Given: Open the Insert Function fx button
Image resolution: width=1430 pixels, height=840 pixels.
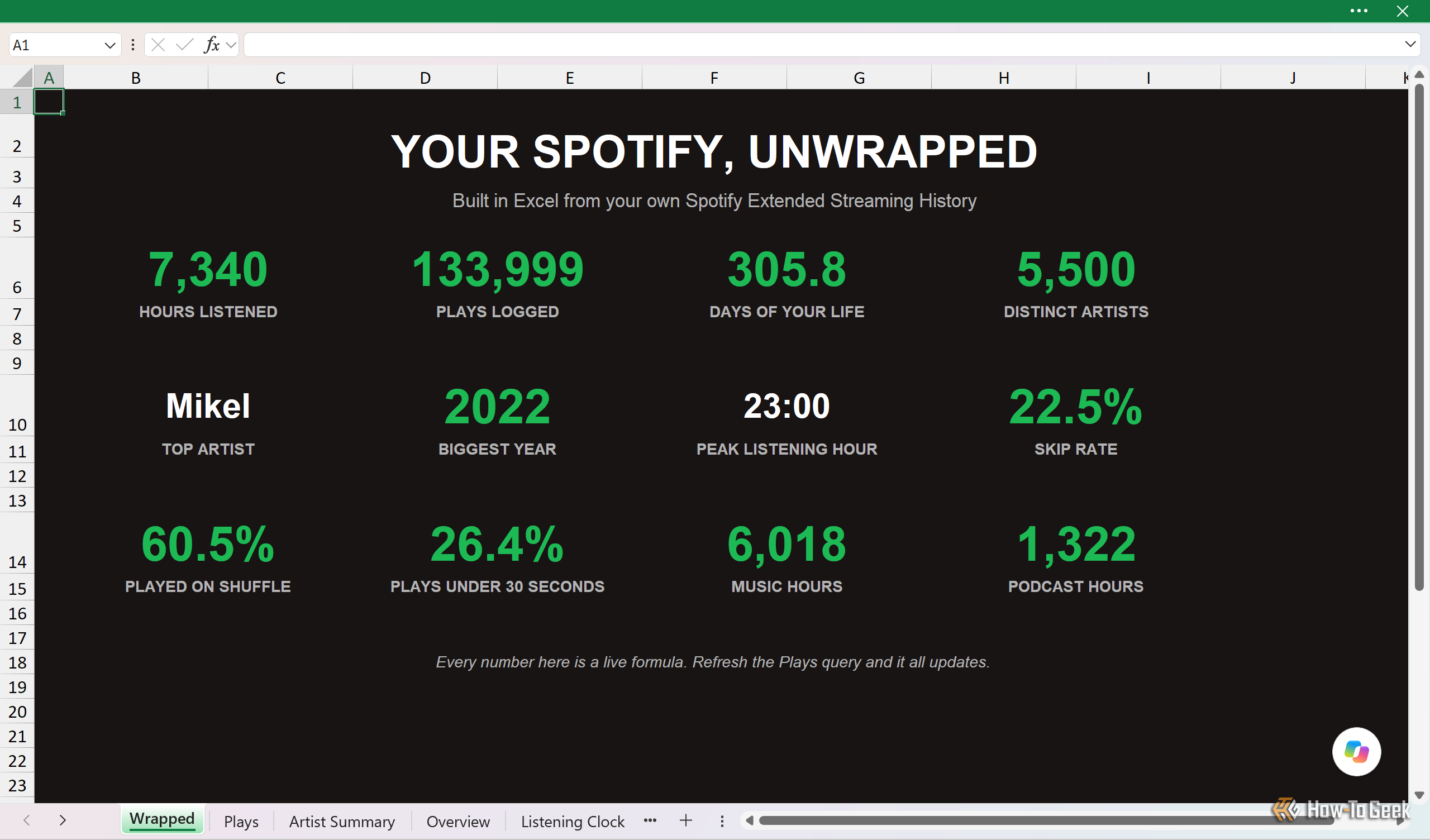Looking at the screenshot, I should click(x=212, y=44).
